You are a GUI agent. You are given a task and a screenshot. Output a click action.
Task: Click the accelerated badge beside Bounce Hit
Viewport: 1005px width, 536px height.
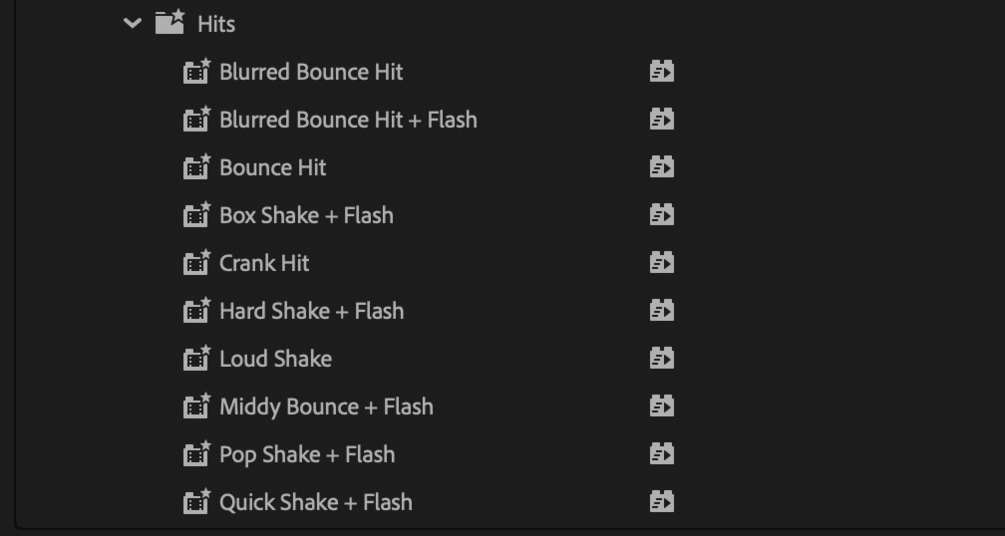661,167
